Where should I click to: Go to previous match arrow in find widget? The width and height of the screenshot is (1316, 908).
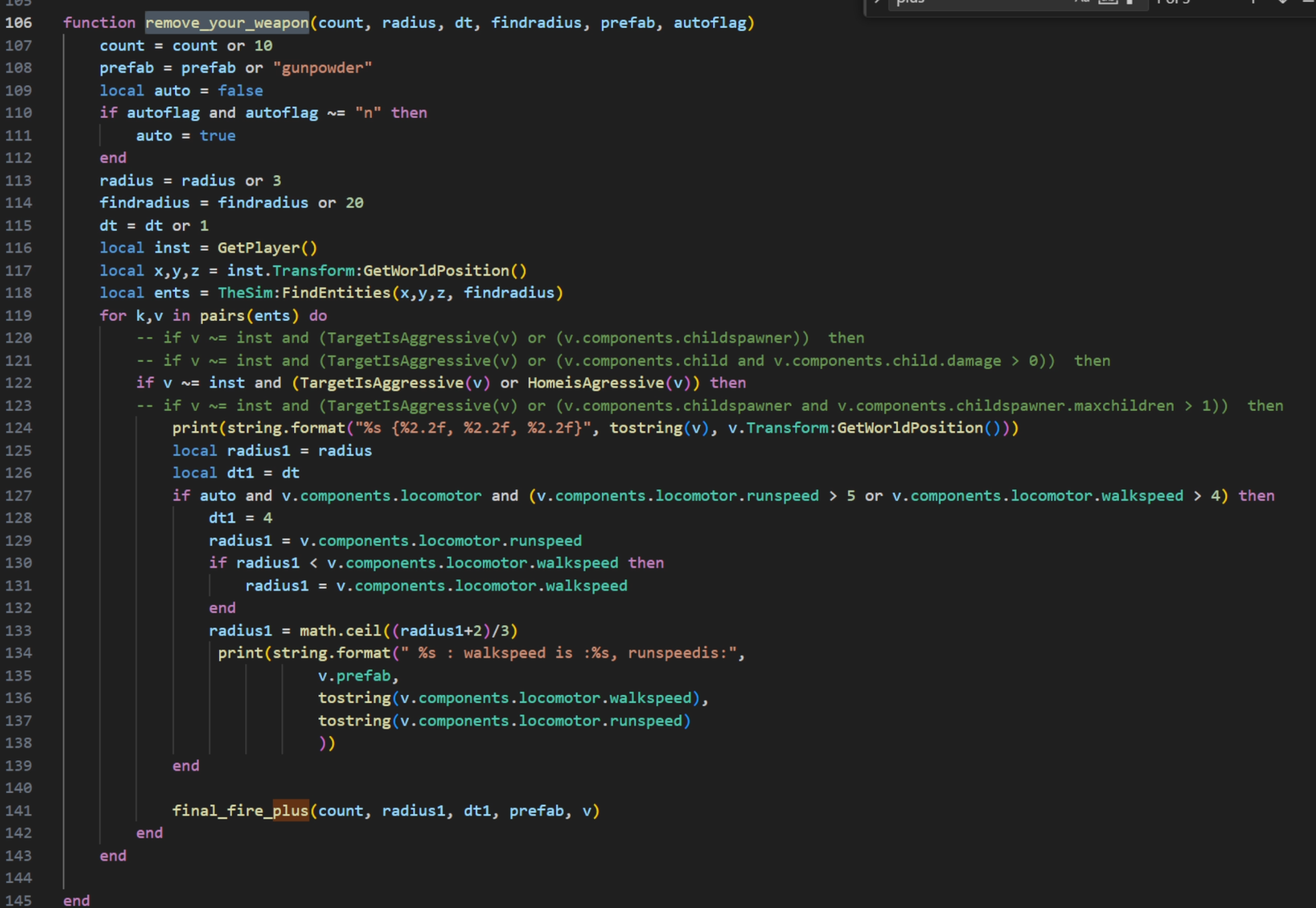point(1253,2)
